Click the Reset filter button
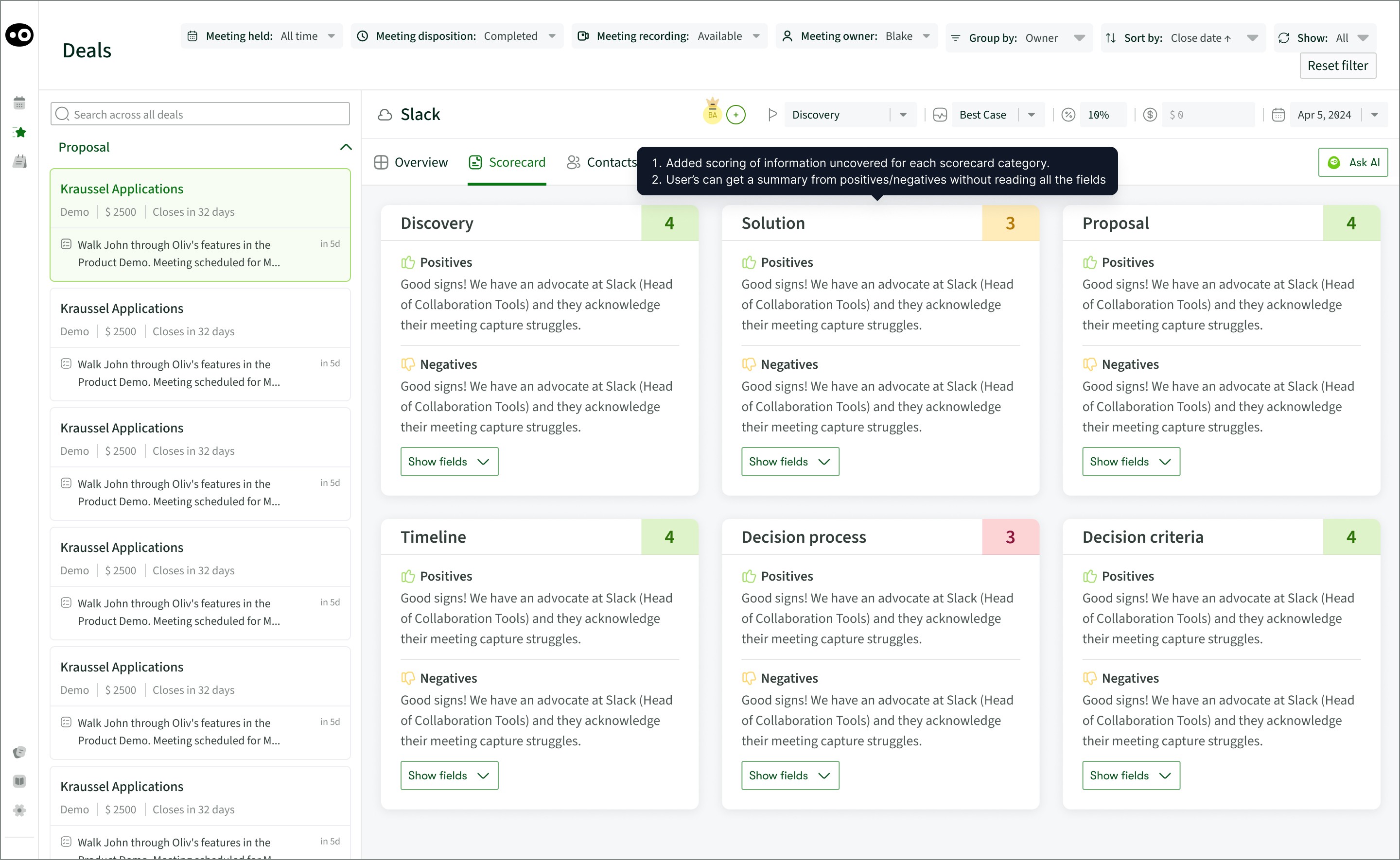Screen dimensions: 1400x860 click(1337, 66)
